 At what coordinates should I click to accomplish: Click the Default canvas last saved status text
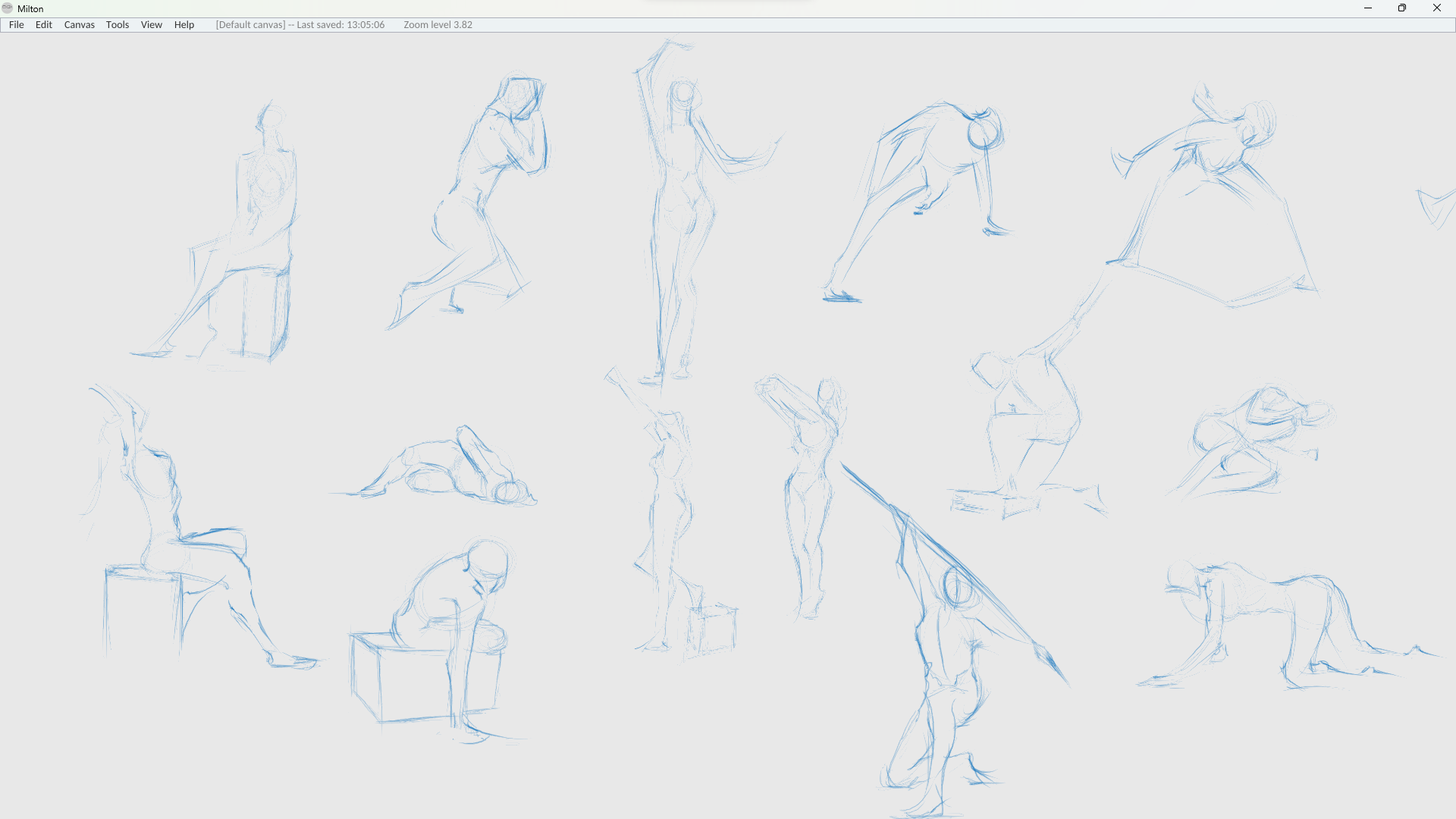300,25
